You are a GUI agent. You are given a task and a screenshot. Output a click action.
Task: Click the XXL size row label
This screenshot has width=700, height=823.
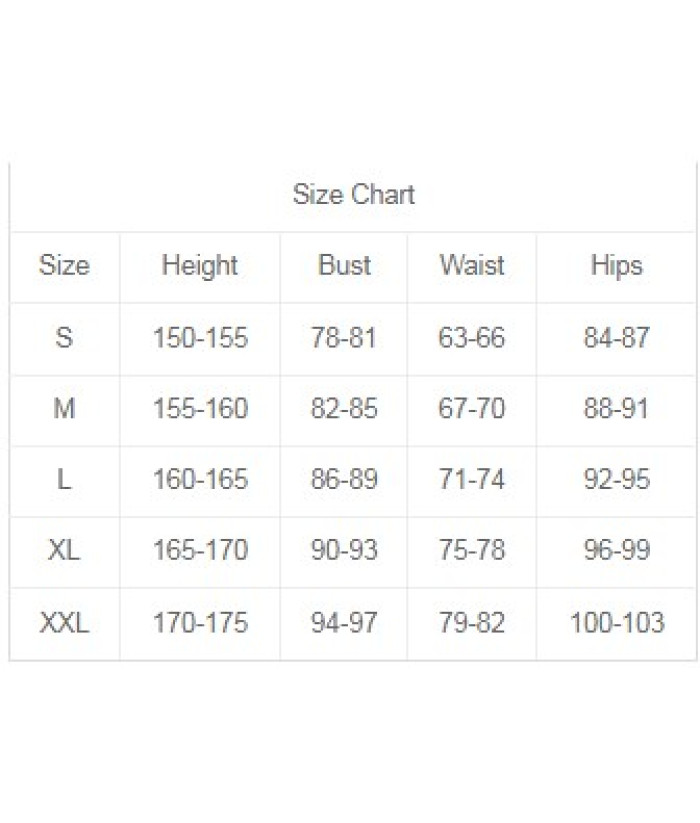[64, 622]
